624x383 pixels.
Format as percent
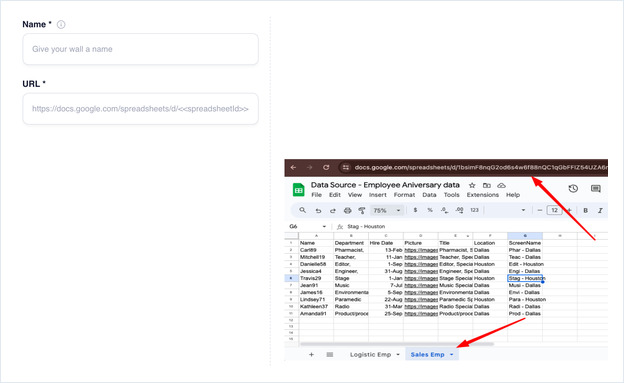430,210
